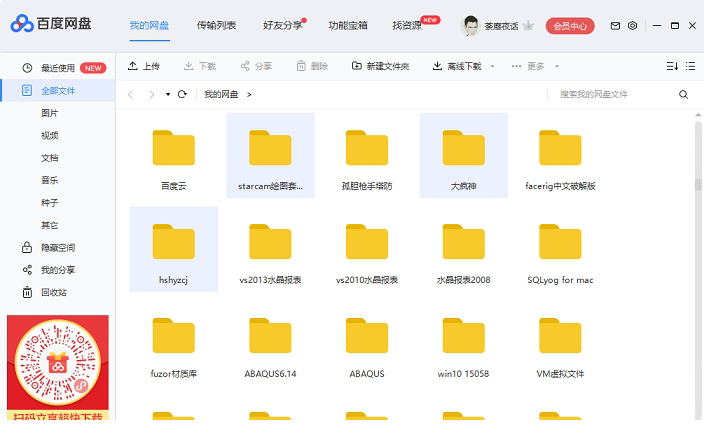The image size is (704, 436).
Task: Switch to 我的网盘 tab
Action: pyautogui.click(x=149, y=26)
